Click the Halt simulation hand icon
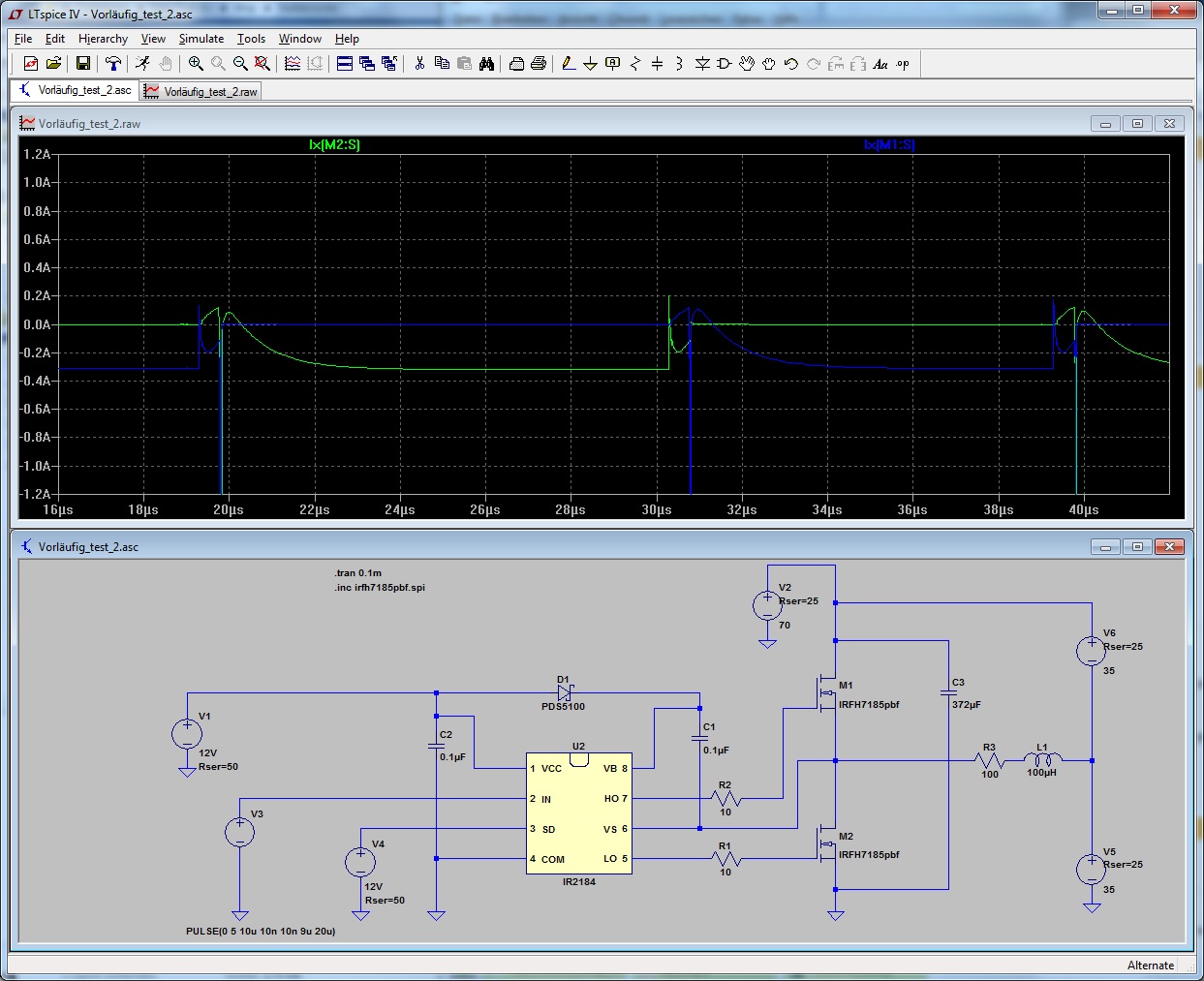The image size is (1204, 981). pyautogui.click(x=166, y=64)
